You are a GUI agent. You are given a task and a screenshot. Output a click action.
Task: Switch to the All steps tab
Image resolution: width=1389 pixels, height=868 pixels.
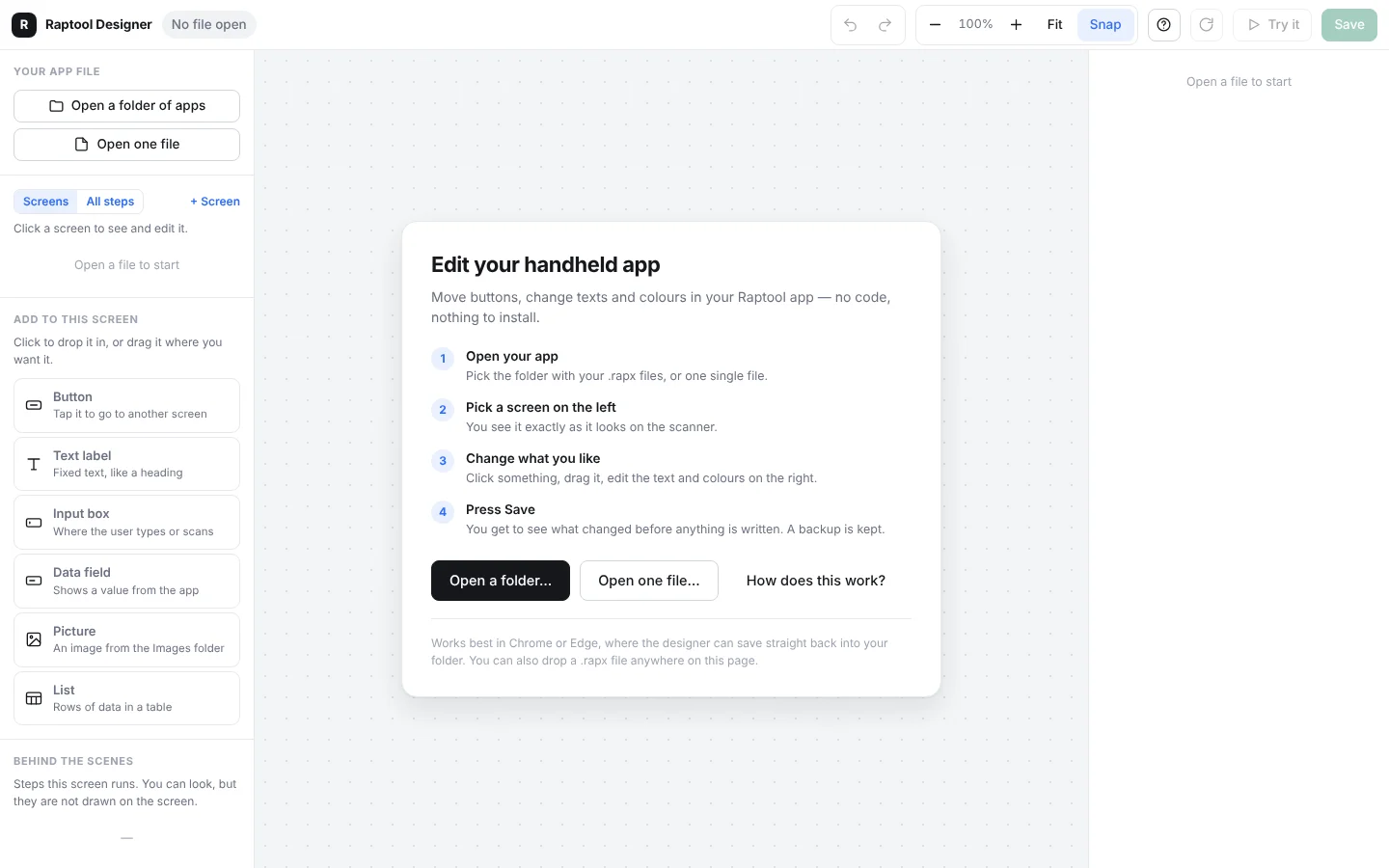click(110, 202)
